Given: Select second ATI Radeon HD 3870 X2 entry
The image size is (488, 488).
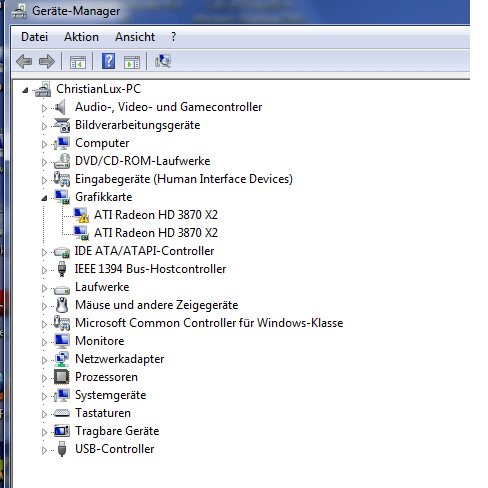Looking at the screenshot, I should tap(156, 233).
